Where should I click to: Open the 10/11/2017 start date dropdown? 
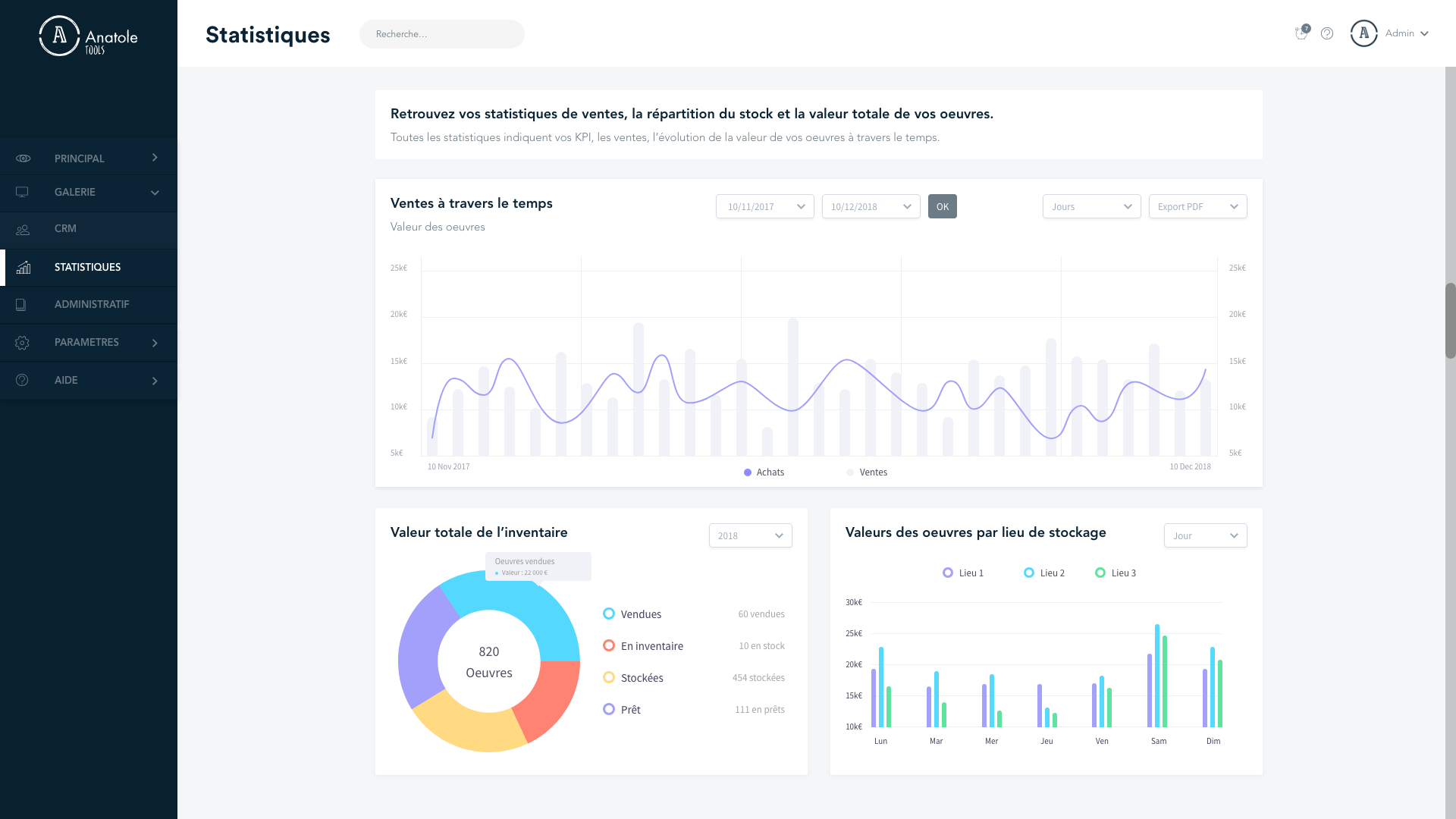(x=764, y=206)
